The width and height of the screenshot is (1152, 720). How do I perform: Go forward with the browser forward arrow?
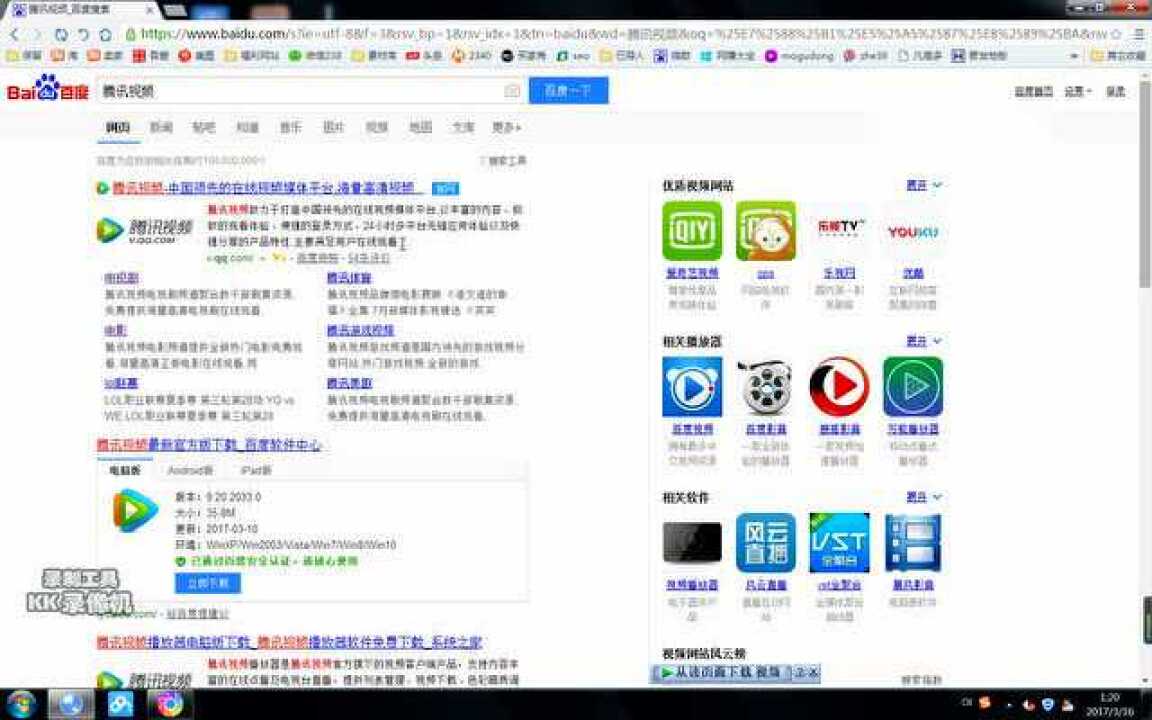pyautogui.click(x=37, y=35)
